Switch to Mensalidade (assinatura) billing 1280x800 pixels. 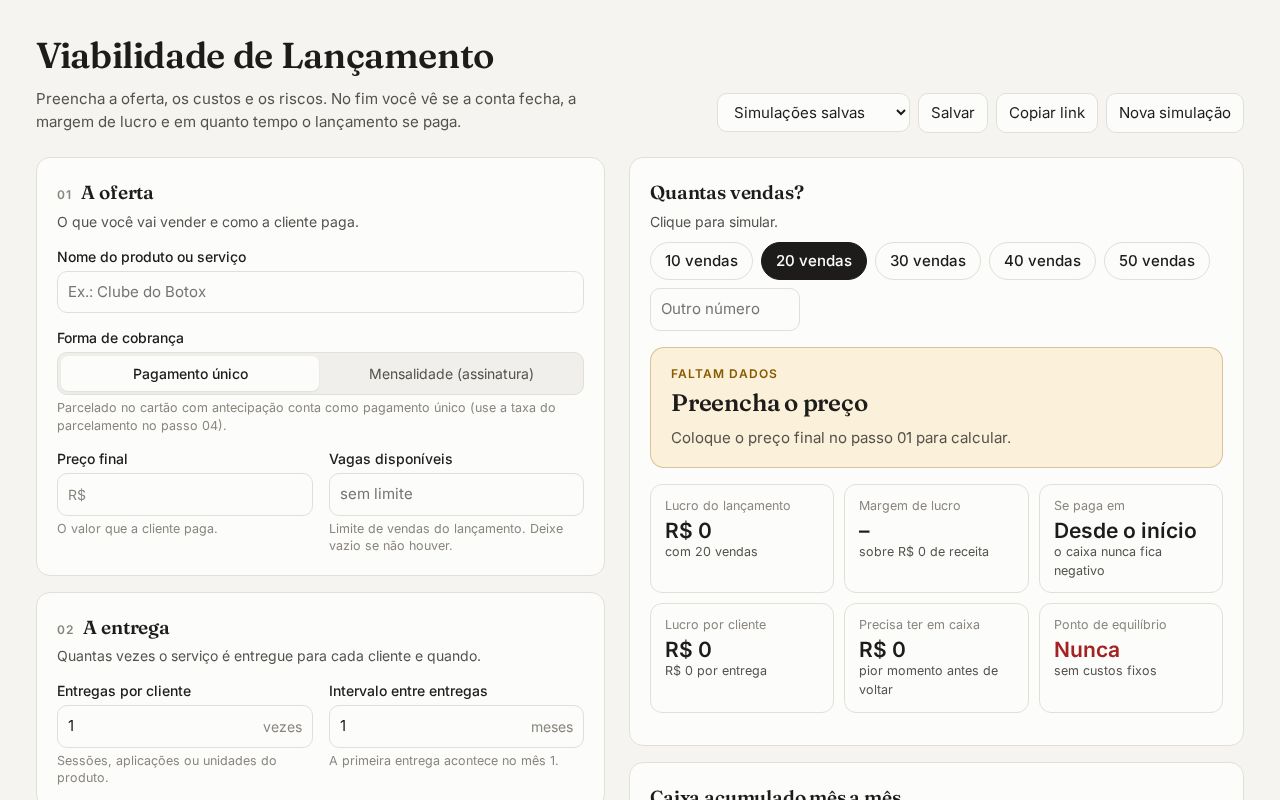451,374
